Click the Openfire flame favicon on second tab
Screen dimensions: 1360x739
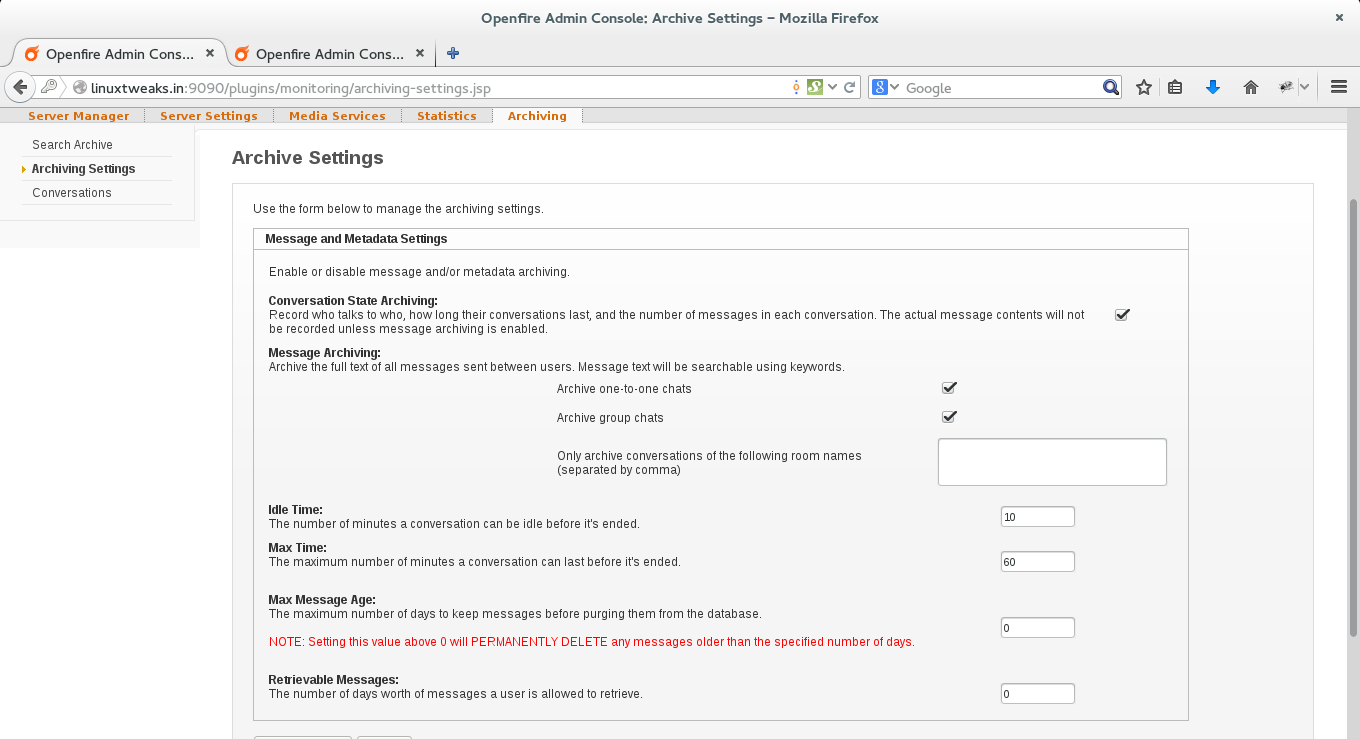click(242, 54)
